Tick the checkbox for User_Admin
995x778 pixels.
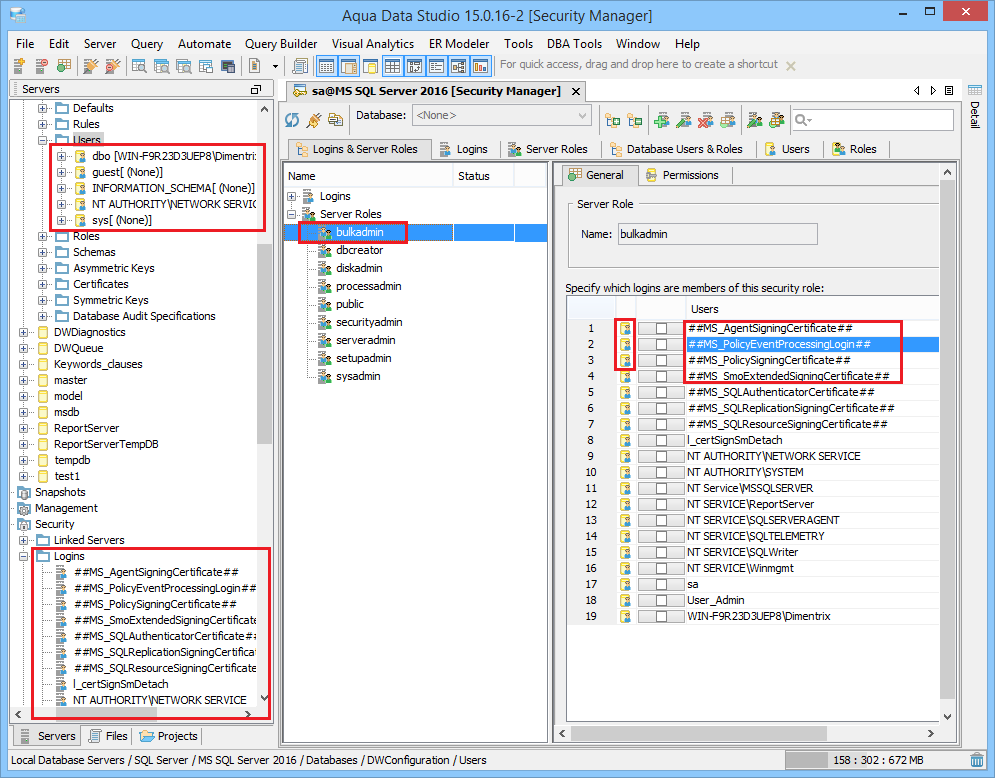(x=661, y=600)
